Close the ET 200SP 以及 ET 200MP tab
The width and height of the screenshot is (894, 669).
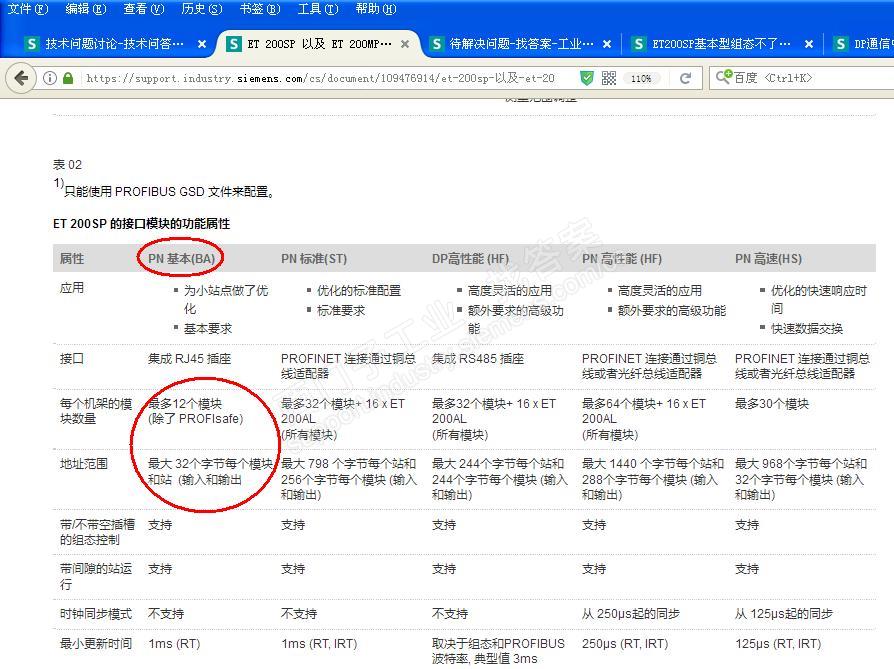[x=405, y=44]
